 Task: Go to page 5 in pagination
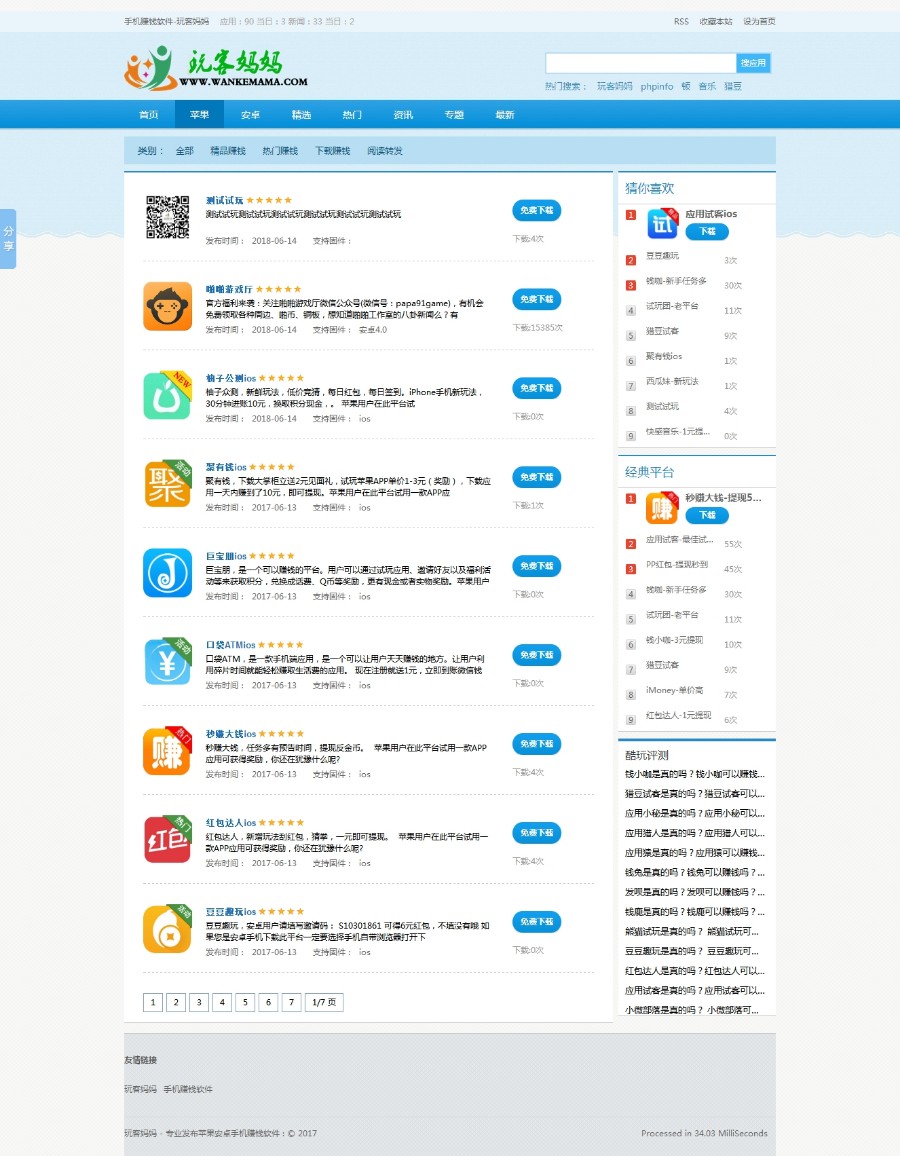[245, 1002]
